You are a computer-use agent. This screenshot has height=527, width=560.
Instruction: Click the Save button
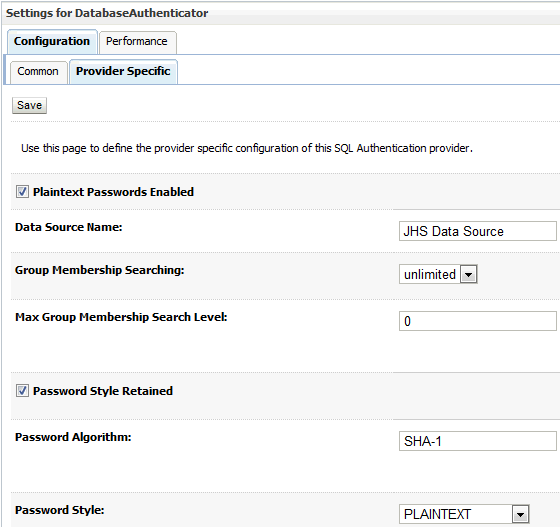pos(29,105)
